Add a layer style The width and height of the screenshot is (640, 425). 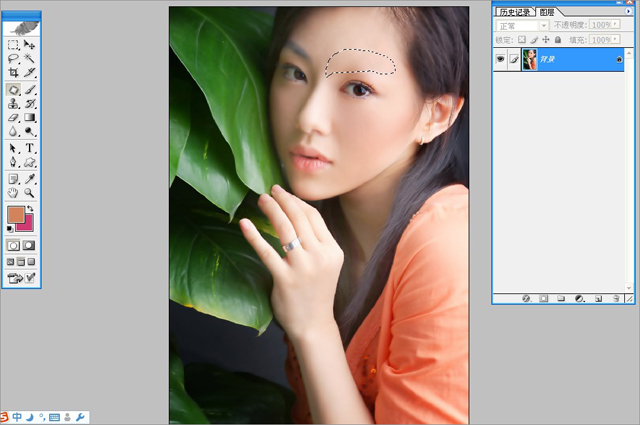[526, 298]
